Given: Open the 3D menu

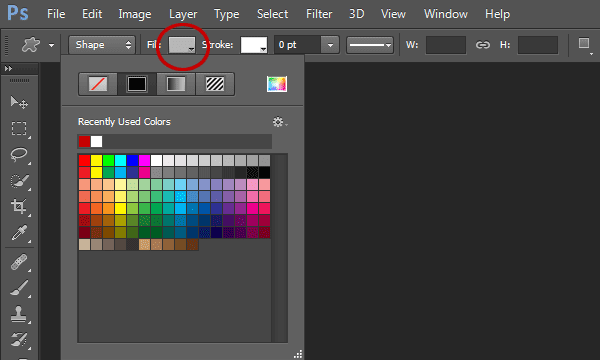Looking at the screenshot, I should pyautogui.click(x=356, y=14).
